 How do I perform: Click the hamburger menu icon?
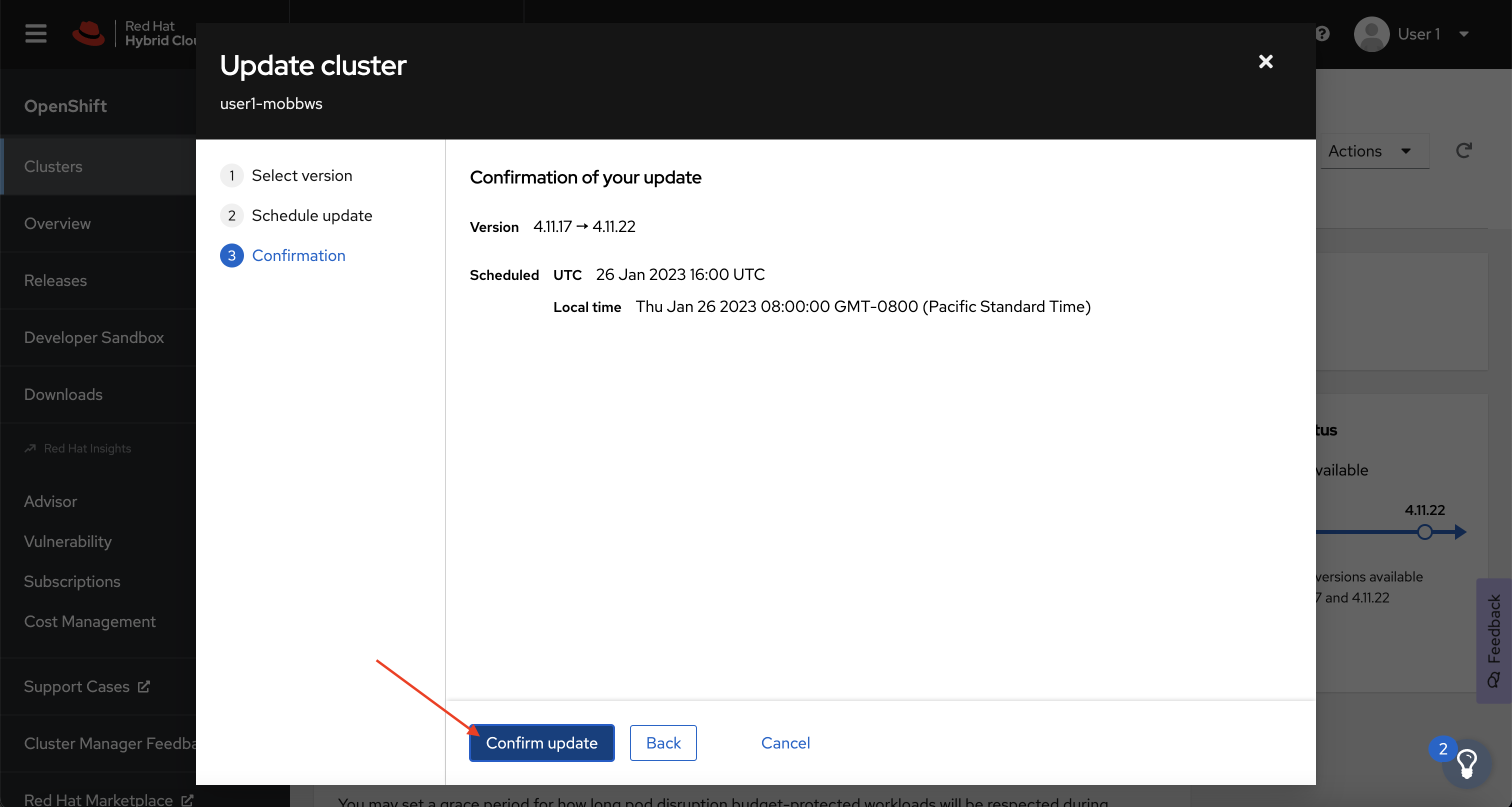[x=35, y=34]
